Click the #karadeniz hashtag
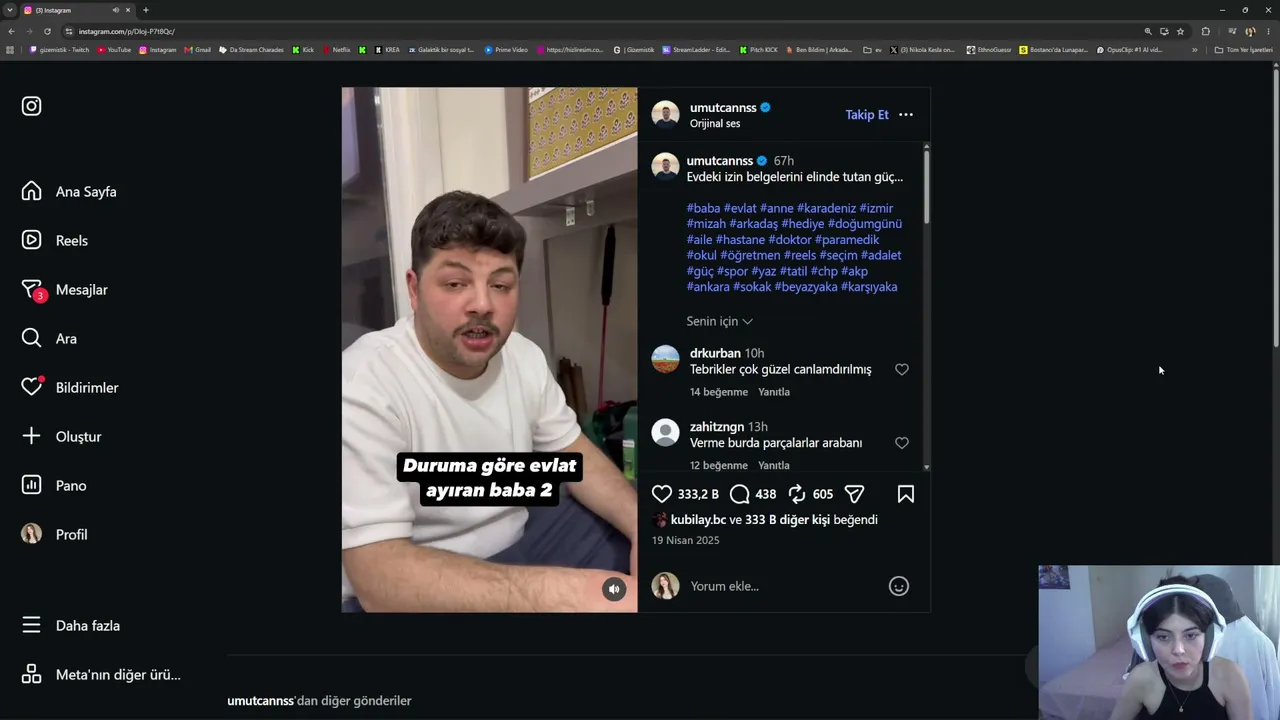 (826, 209)
